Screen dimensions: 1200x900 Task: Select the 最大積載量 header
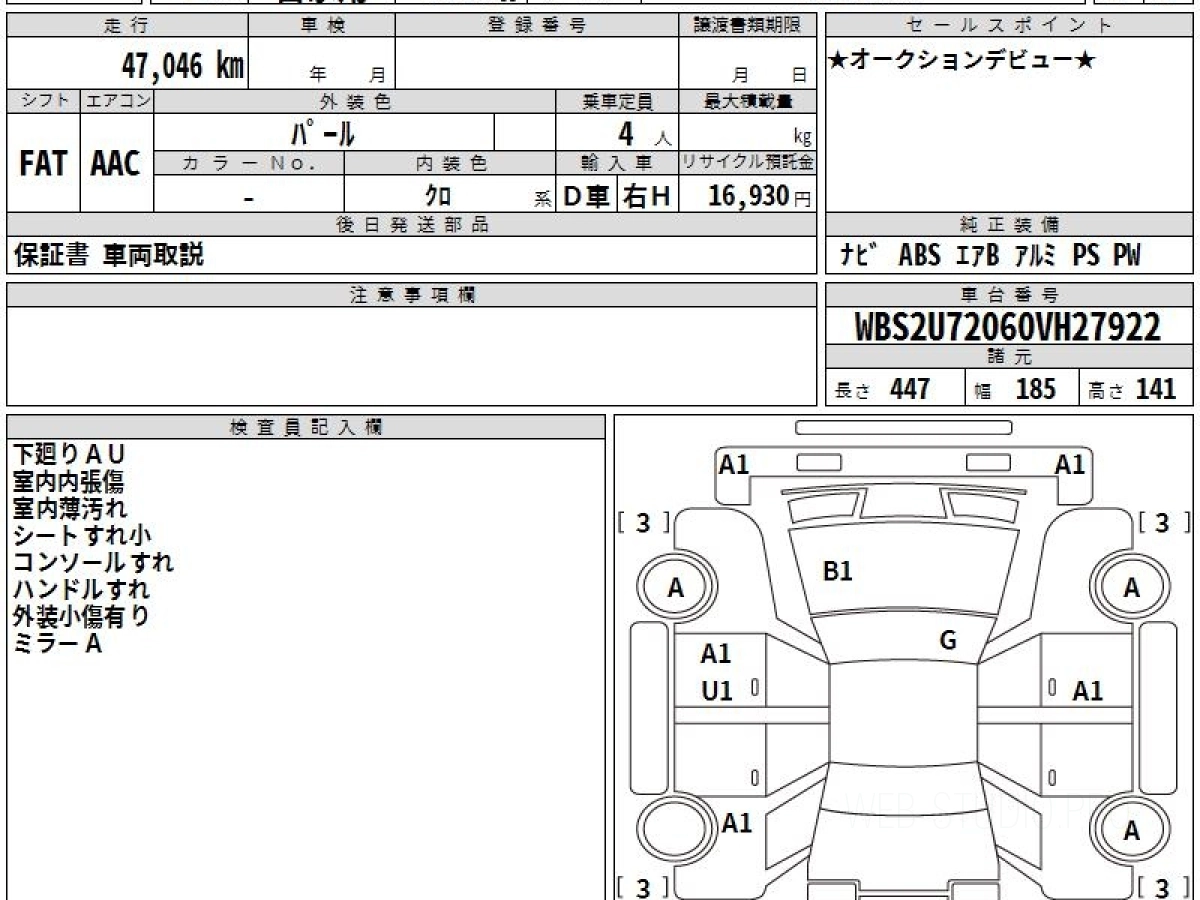748,101
